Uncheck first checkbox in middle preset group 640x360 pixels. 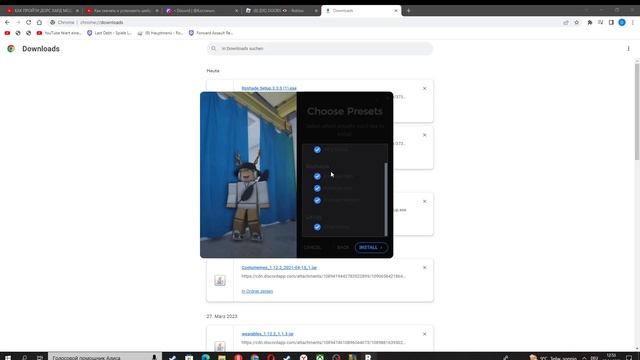[x=317, y=176]
